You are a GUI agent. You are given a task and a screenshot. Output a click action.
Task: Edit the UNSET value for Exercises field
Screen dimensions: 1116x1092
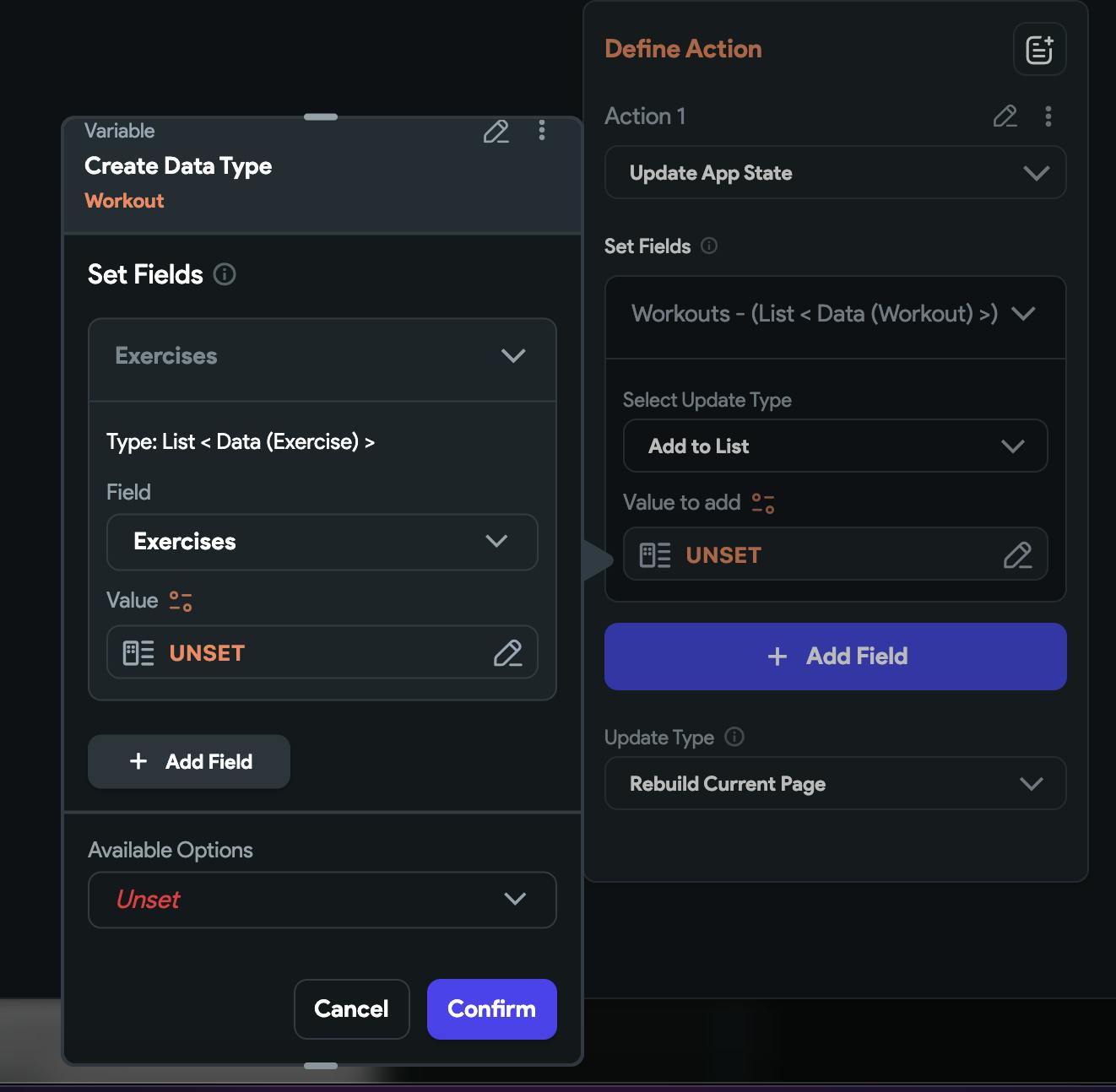point(507,653)
